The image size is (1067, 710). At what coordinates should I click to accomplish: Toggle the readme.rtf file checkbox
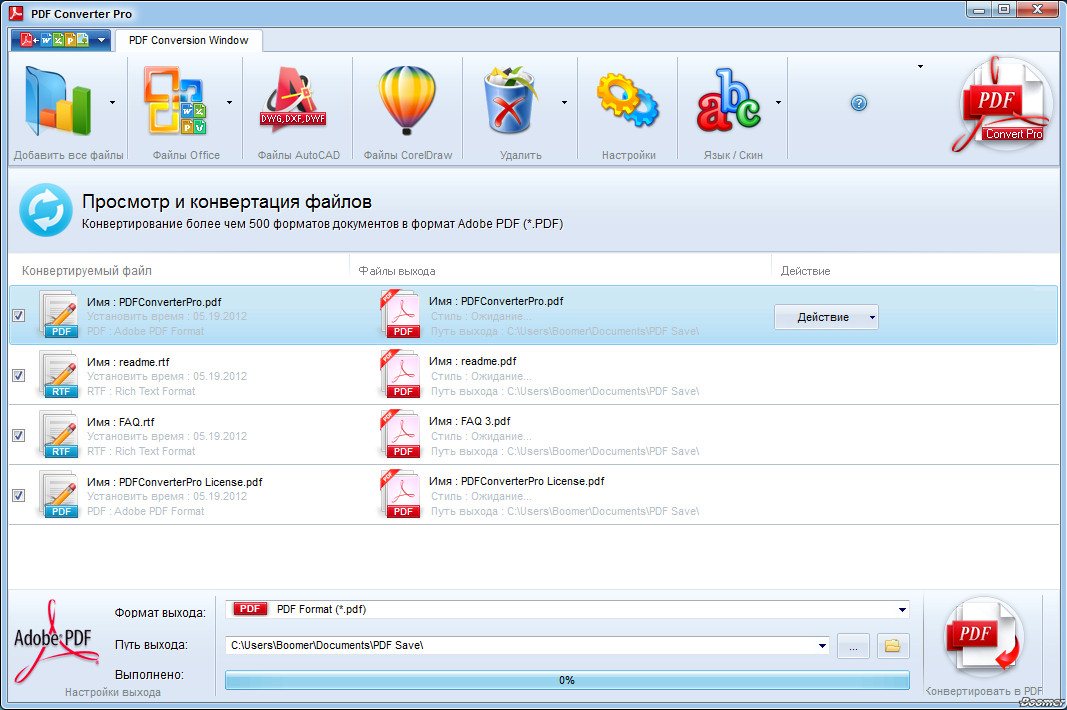pyautogui.click(x=18, y=376)
